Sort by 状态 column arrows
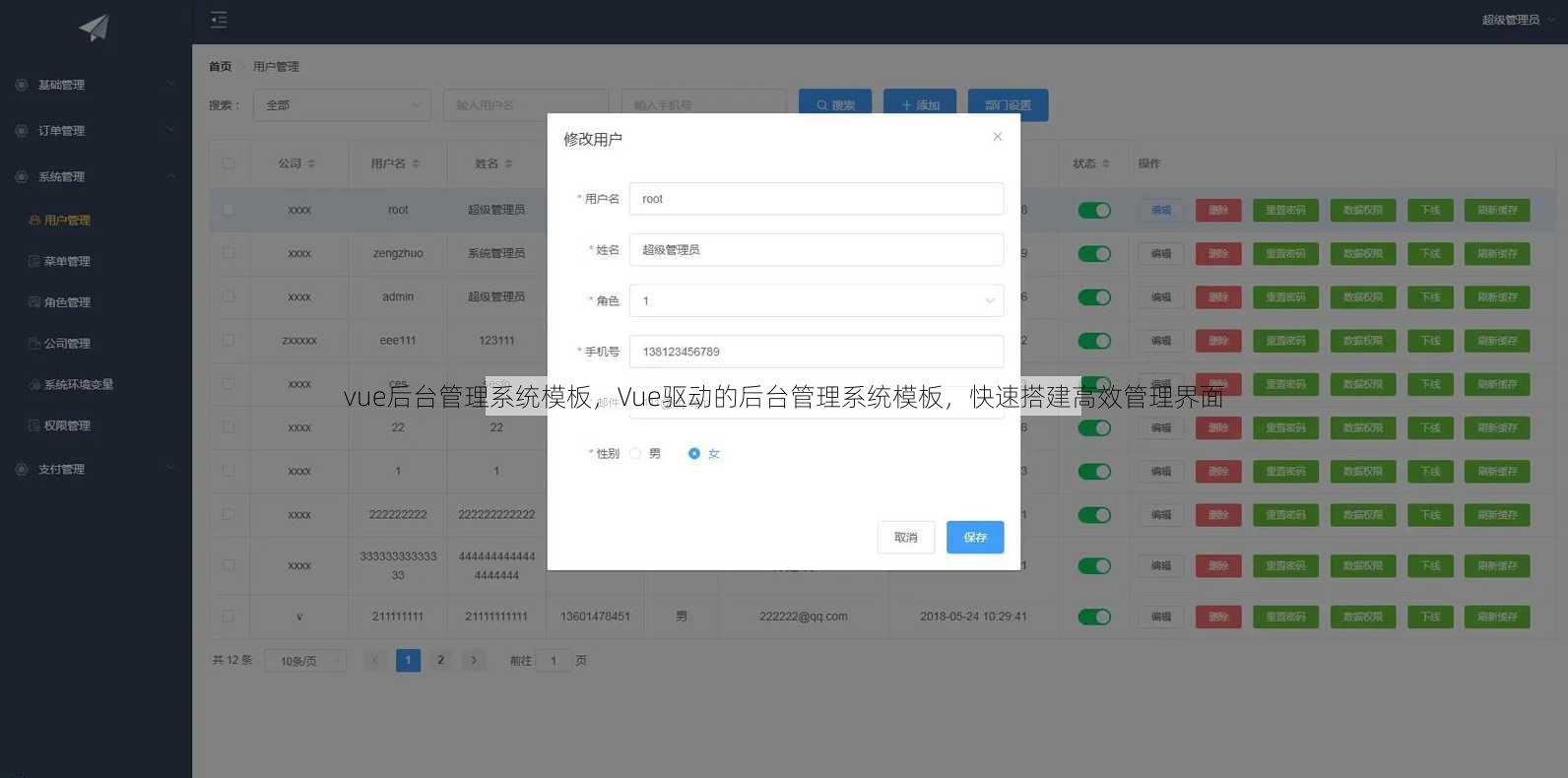This screenshot has height=778, width=1568. (1105, 163)
